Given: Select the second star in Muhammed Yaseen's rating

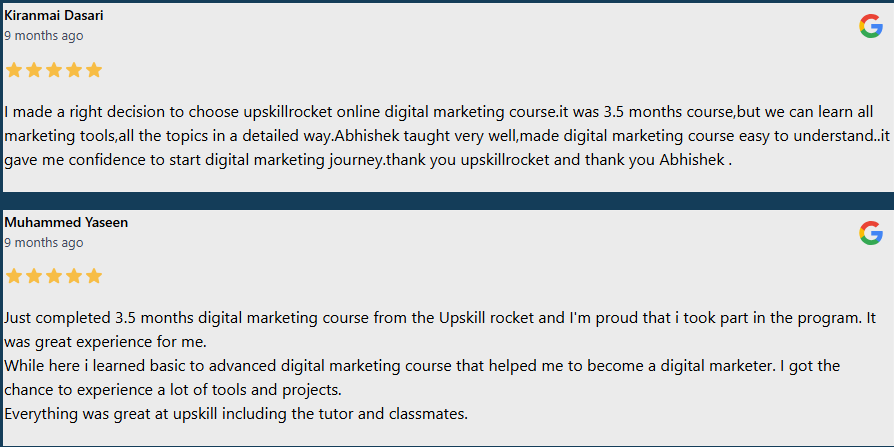Looking at the screenshot, I should coord(34,276).
